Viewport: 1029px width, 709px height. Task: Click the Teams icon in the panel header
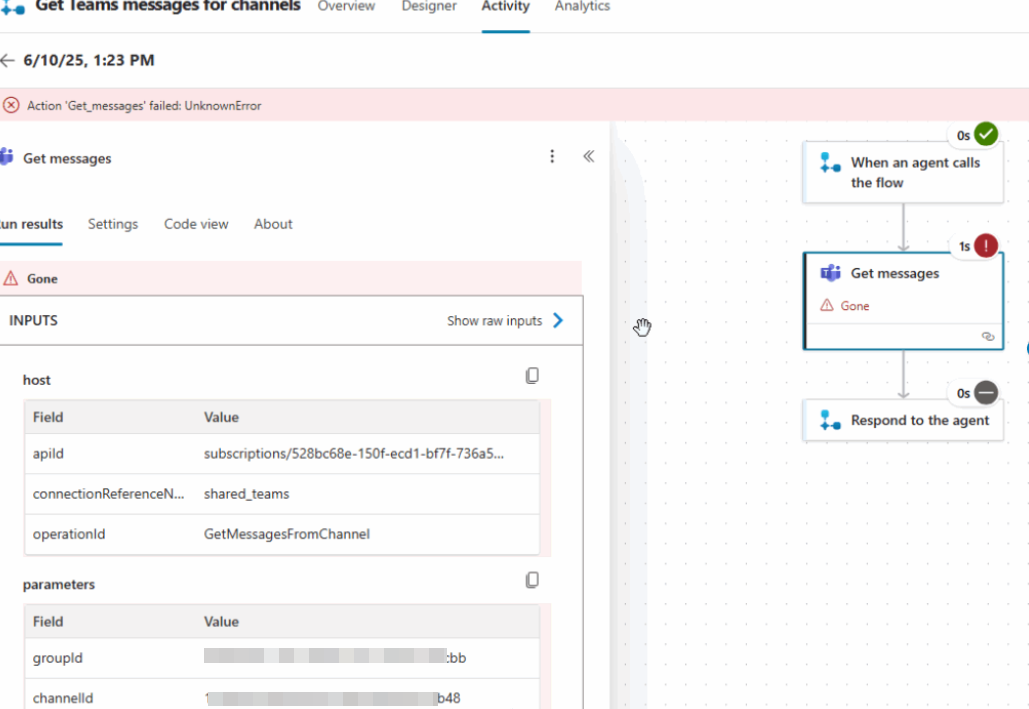point(7,158)
